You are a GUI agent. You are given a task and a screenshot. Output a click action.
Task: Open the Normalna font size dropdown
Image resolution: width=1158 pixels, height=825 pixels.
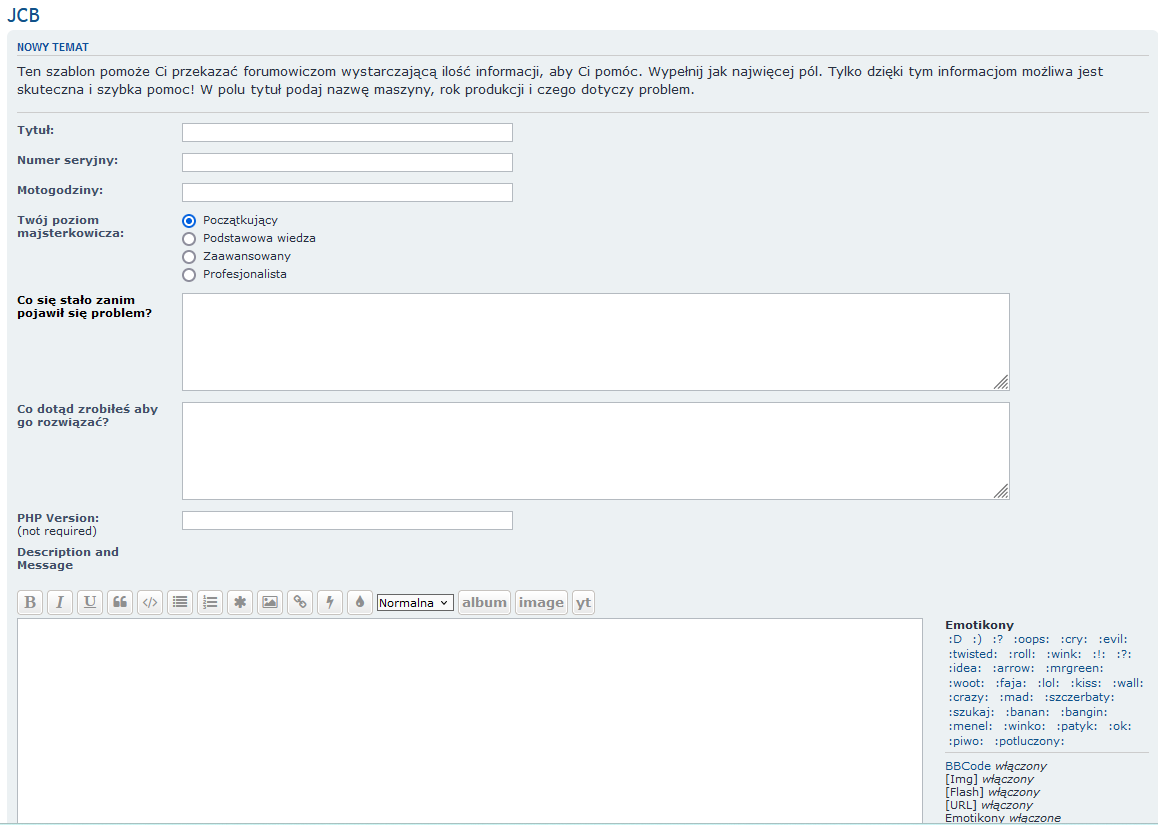(x=415, y=603)
